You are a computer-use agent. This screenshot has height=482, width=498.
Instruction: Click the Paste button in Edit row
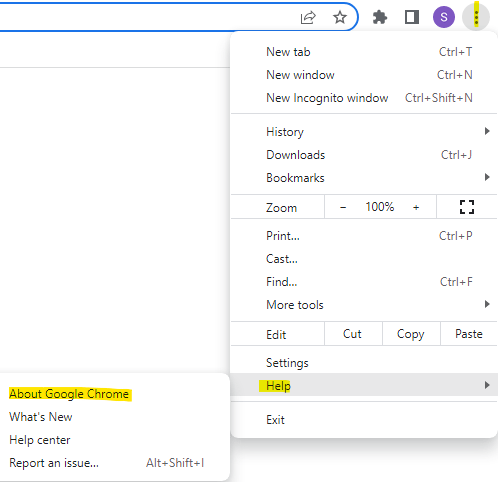469,334
